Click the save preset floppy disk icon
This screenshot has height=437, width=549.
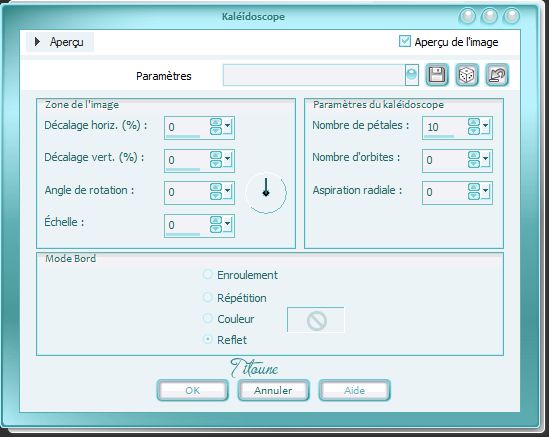(x=437, y=75)
